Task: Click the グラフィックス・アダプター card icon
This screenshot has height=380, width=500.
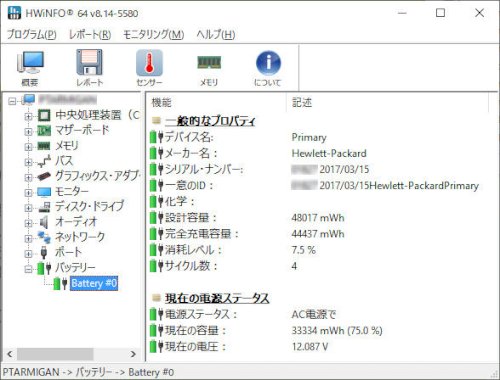Action: point(44,176)
